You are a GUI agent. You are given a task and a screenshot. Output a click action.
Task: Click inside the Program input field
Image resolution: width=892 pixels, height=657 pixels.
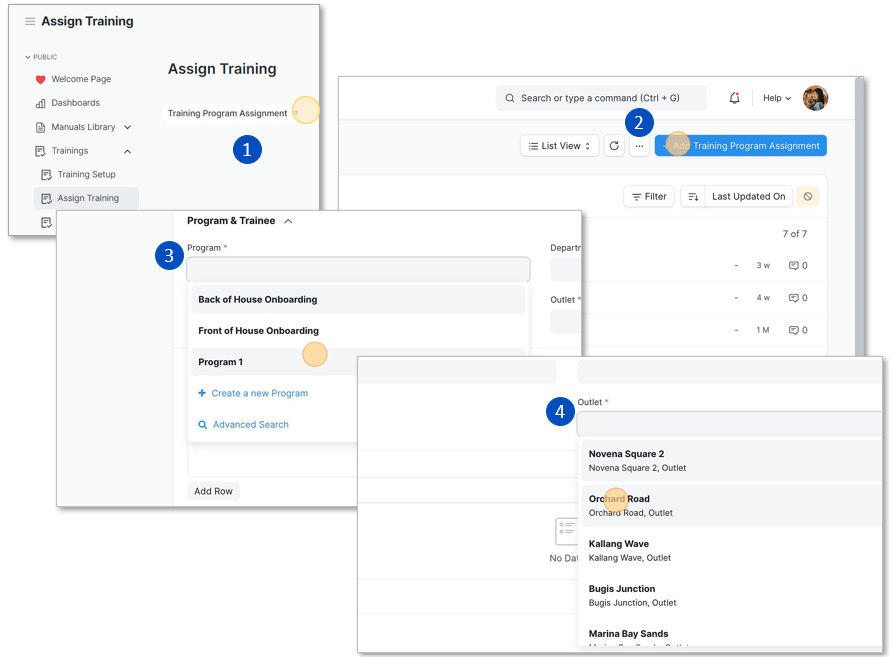click(x=356, y=269)
